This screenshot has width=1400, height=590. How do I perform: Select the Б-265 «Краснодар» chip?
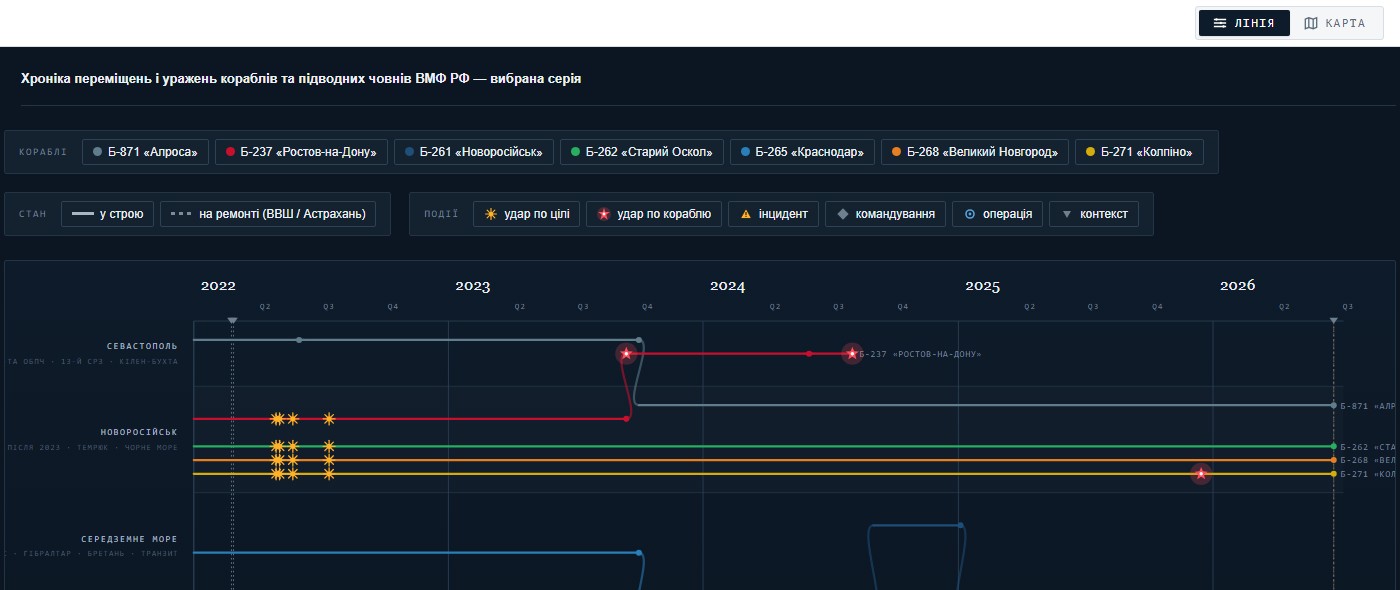pyautogui.click(x=803, y=152)
